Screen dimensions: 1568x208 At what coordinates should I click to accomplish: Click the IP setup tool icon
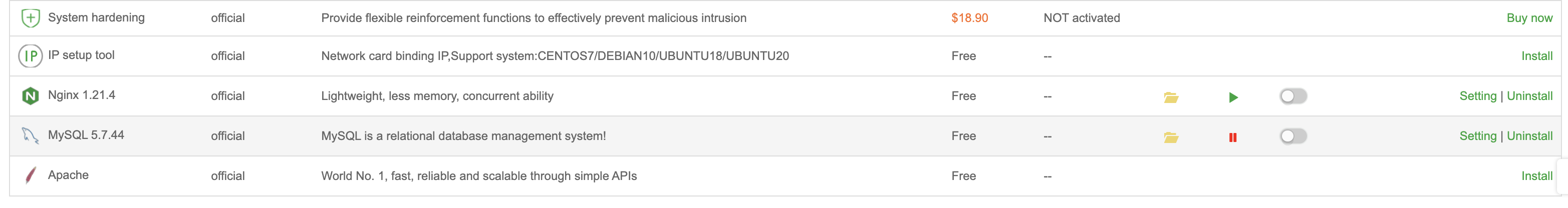pos(30,56)
